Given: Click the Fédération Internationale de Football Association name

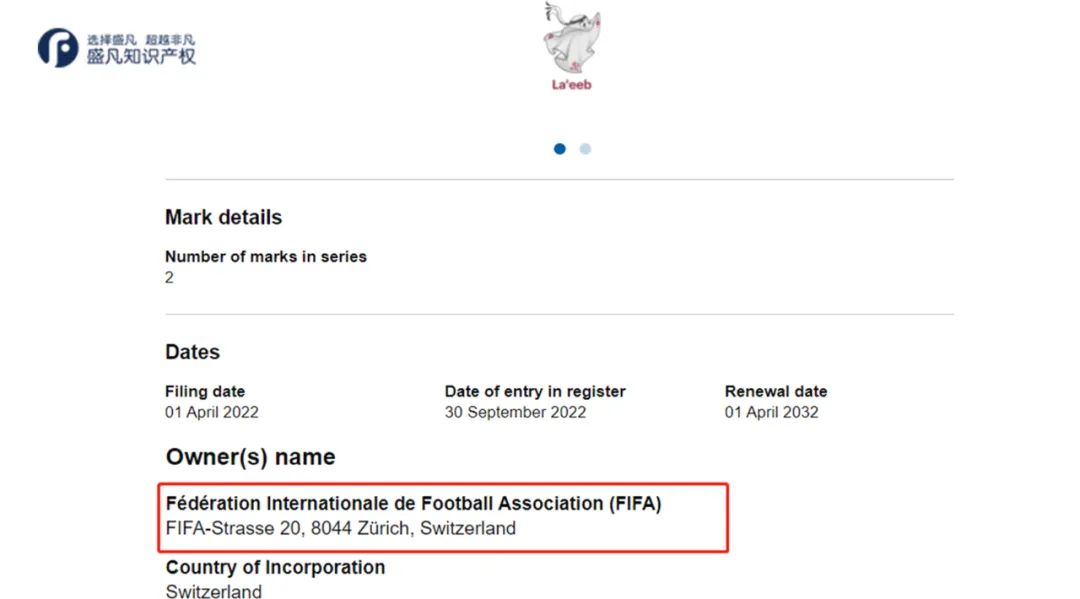Looking at the screenshot, I should [413, 504].
